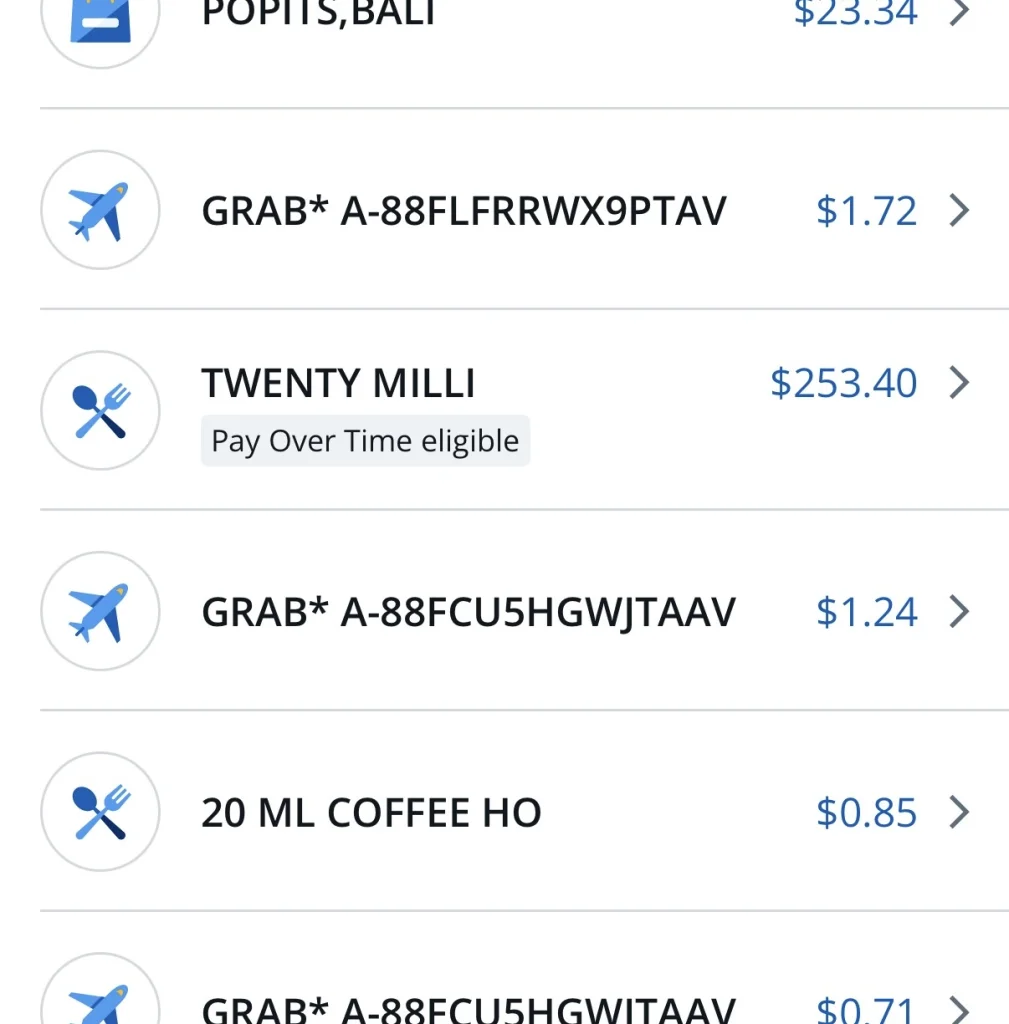Open GRAB* A-88FCU5HGWJTAAV transaction title

(468, 612)
